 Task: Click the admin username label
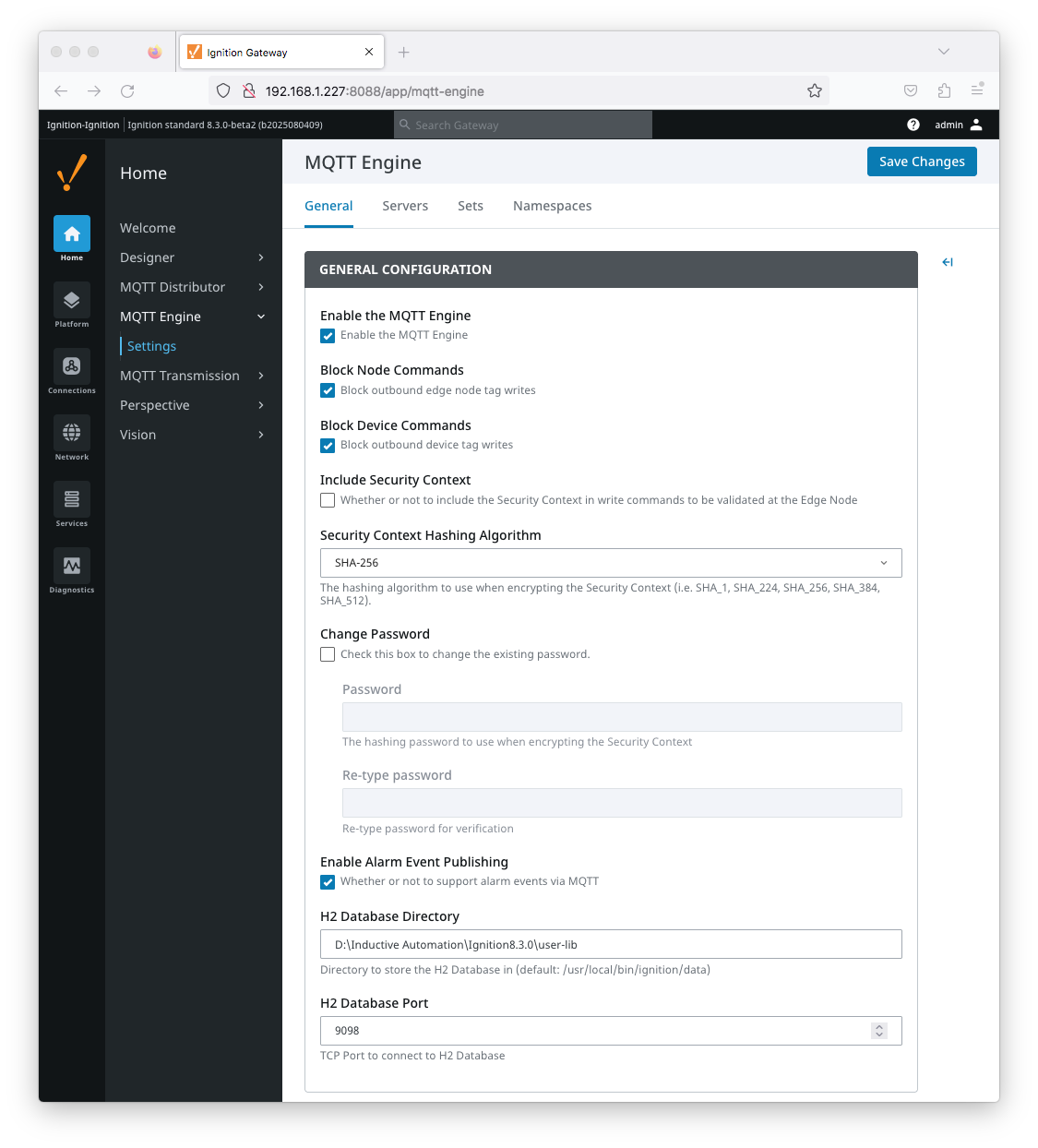coord(949,125)
